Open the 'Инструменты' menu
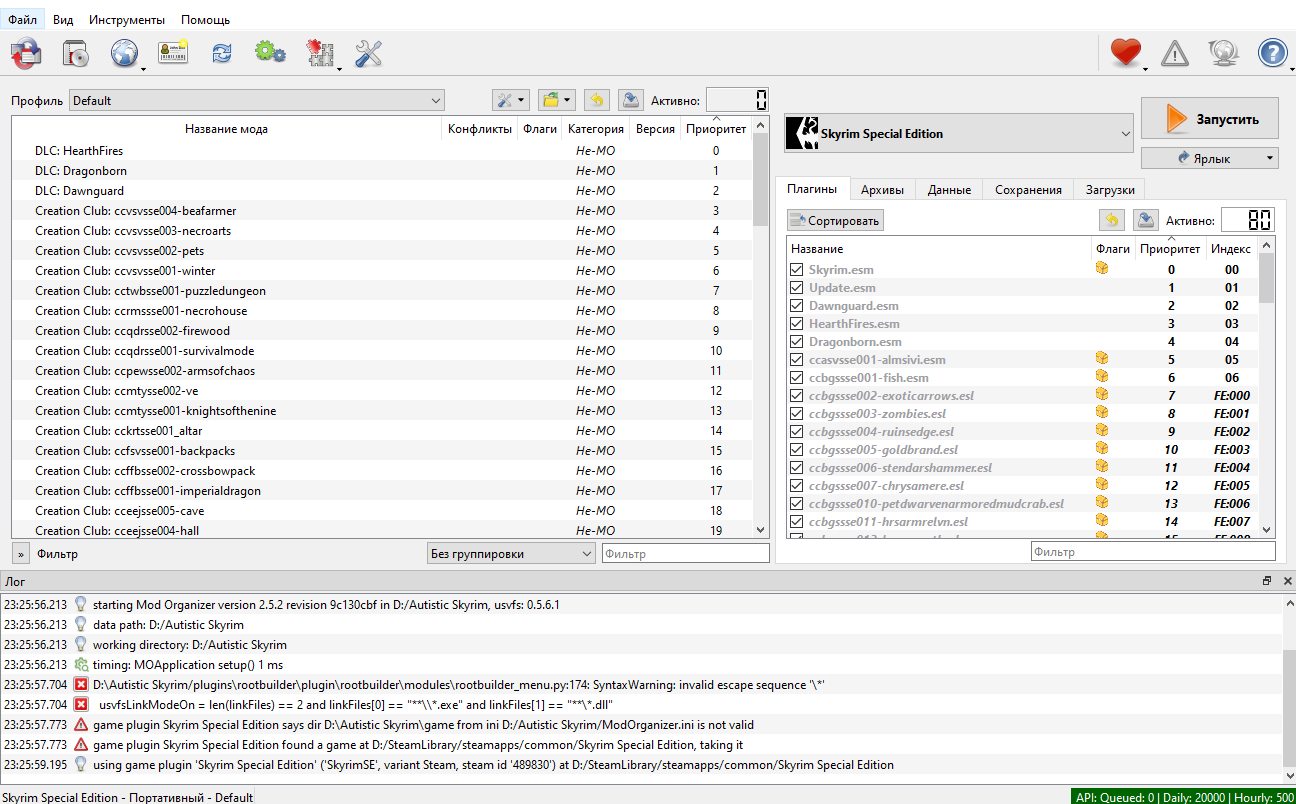The width and height of the screenshot is (1296, 804). coord(127,20)
